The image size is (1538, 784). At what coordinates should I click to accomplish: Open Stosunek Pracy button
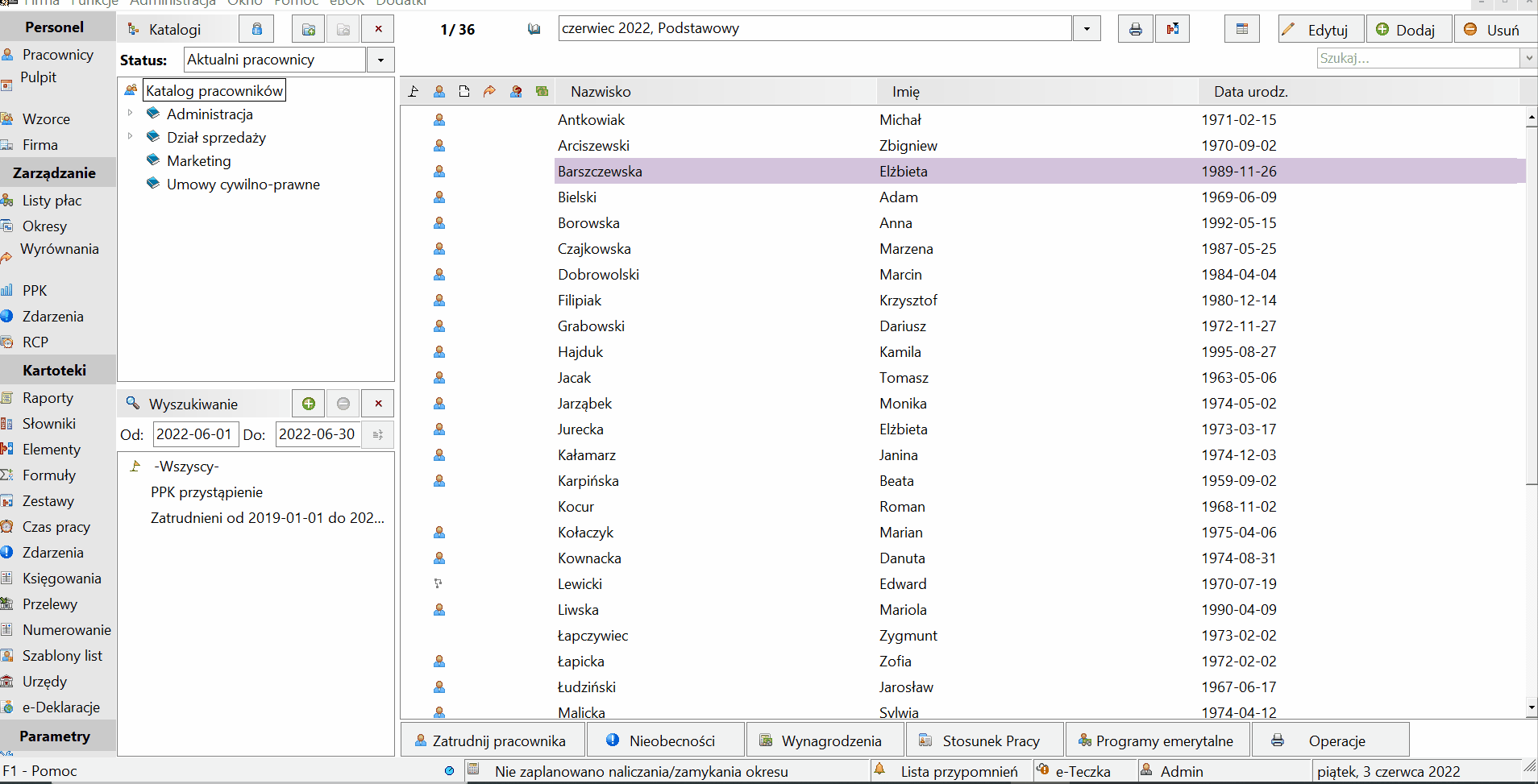(x=983, y=740)
